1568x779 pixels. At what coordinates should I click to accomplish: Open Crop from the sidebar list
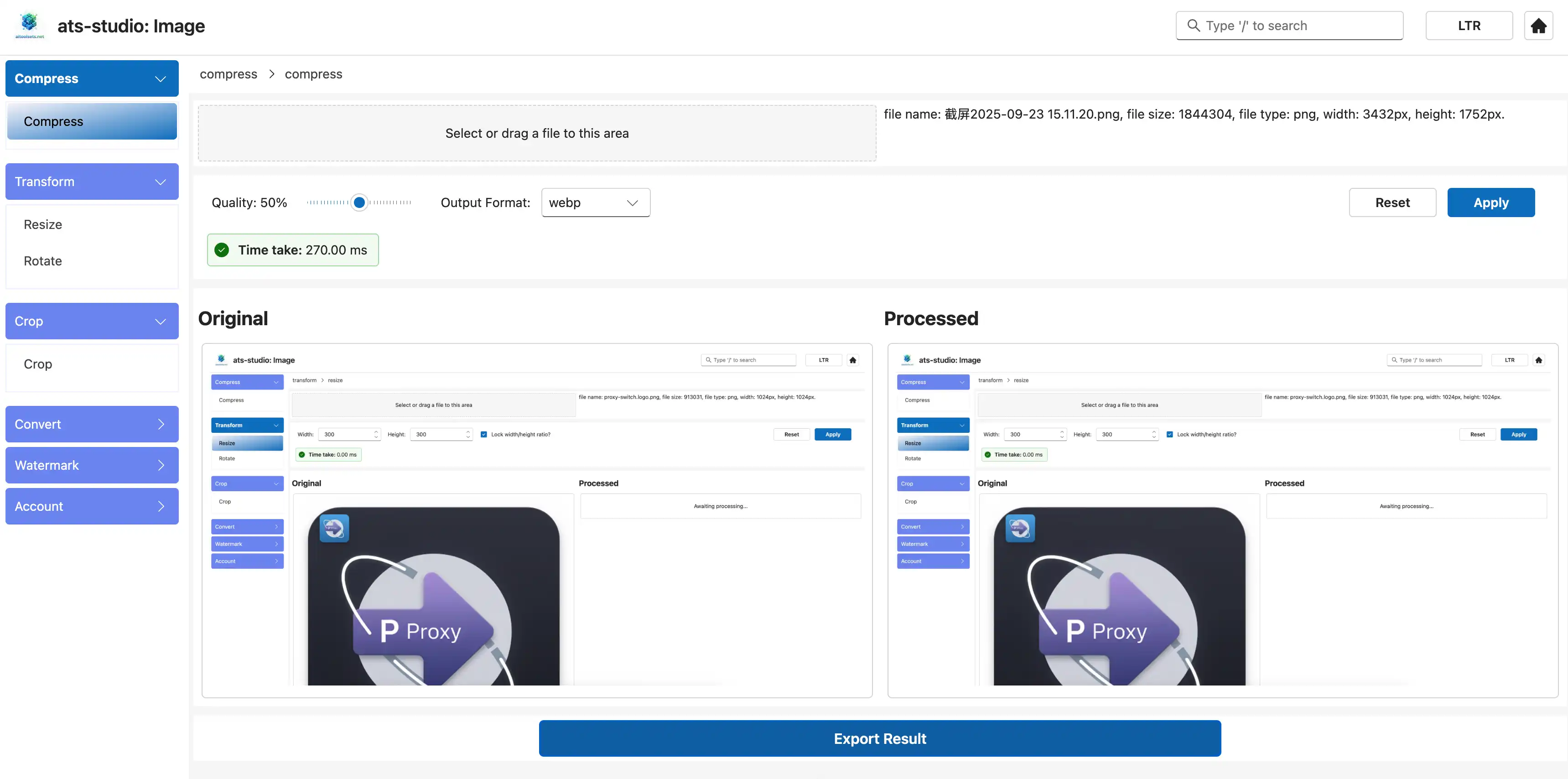(37, 364)
